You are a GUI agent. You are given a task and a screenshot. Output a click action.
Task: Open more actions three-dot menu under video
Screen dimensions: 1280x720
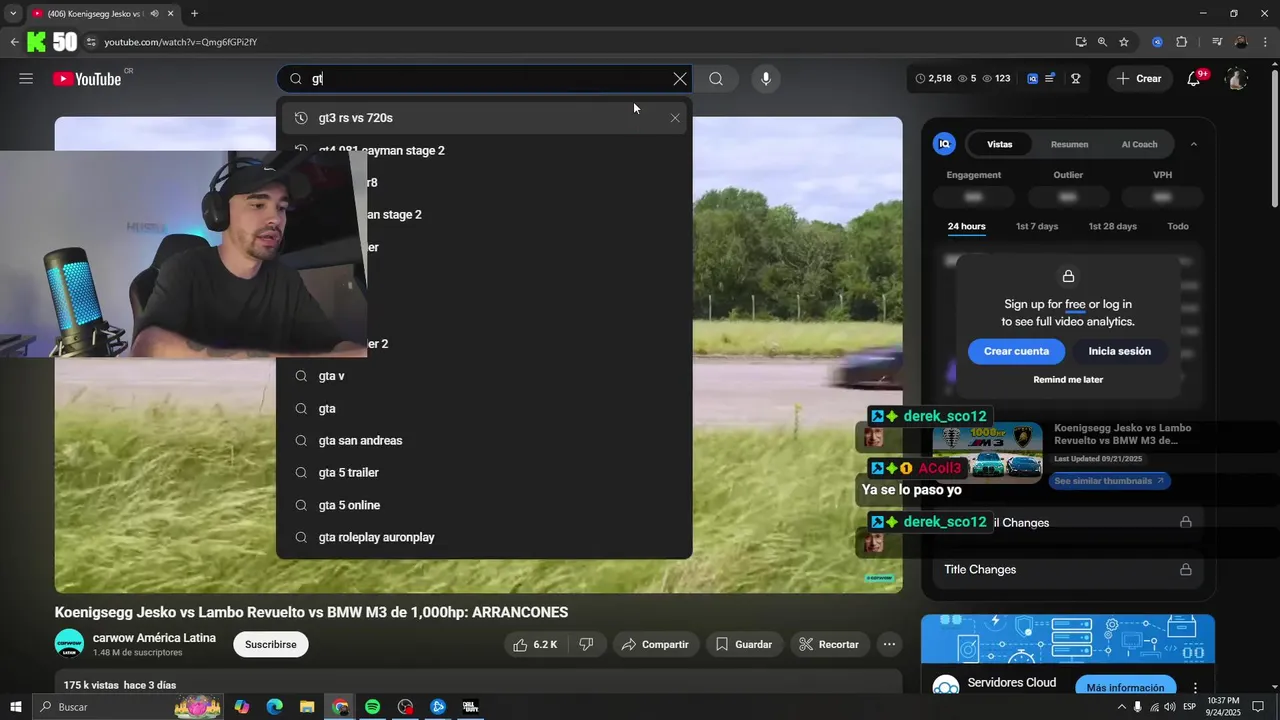889,645
